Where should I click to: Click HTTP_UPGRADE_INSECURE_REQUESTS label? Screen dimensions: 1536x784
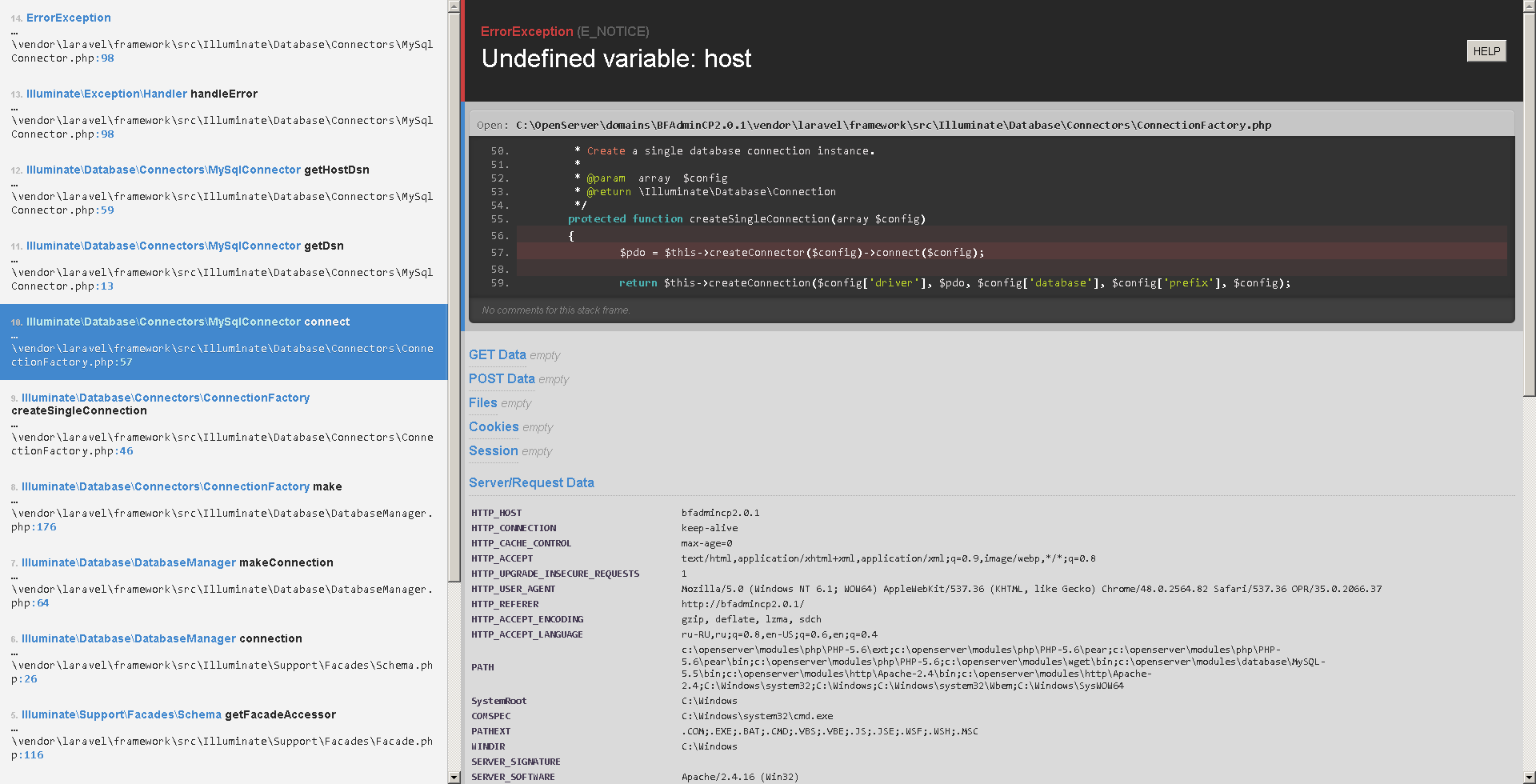coord(555,574)
